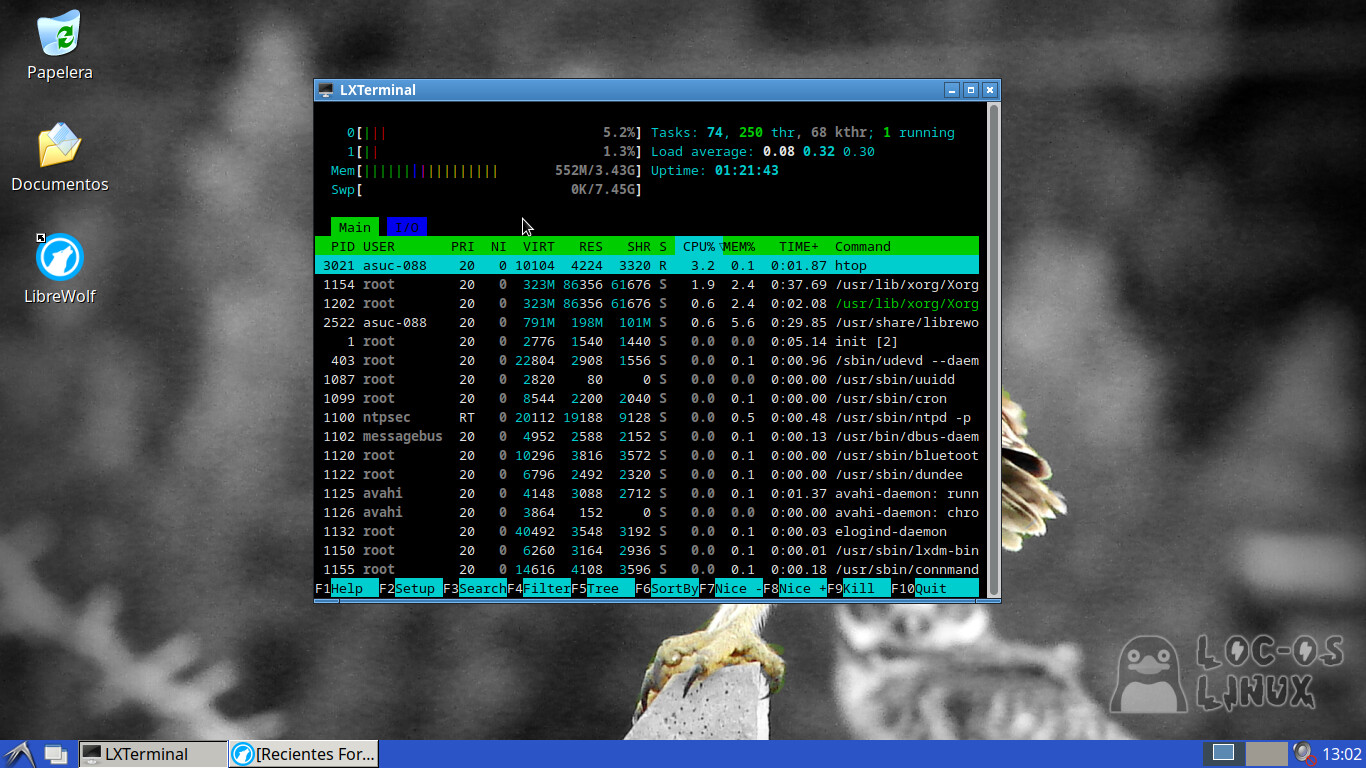Screen dimensions: 1366x768
Task: Toggle the F5 Tree view
Action: pyautogui.click(x=603, y=588)
